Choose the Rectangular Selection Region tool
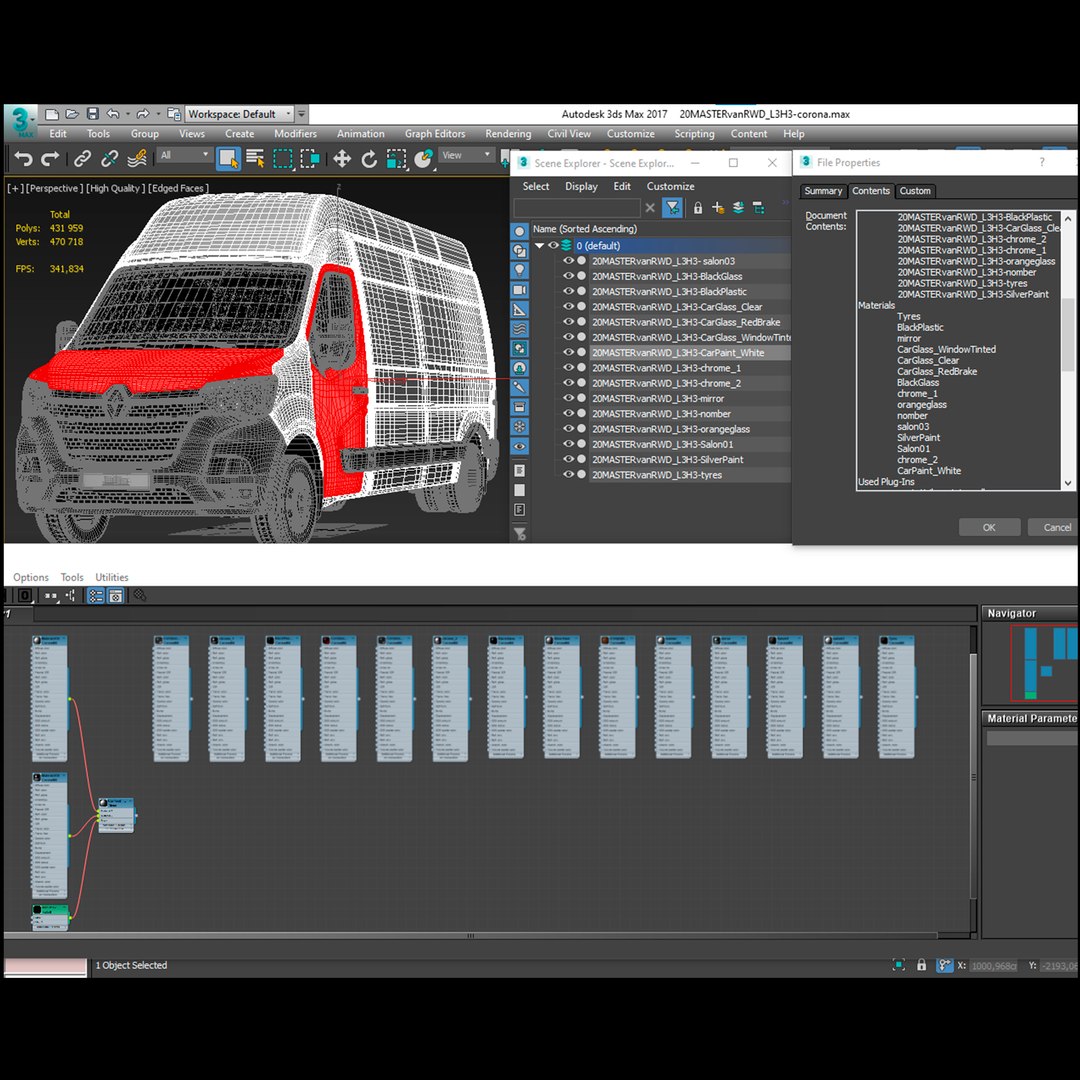 (283, 159)
